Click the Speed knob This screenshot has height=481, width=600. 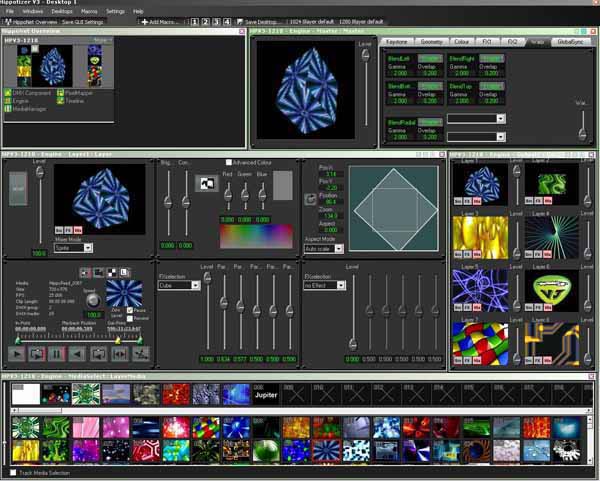click(x=93, y=301)
